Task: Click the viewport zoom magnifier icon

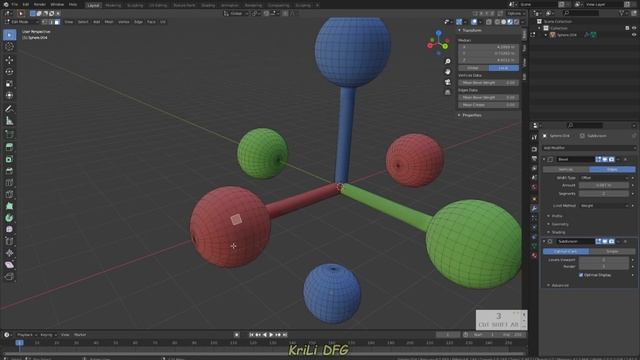Action: [x=448, y=61]
